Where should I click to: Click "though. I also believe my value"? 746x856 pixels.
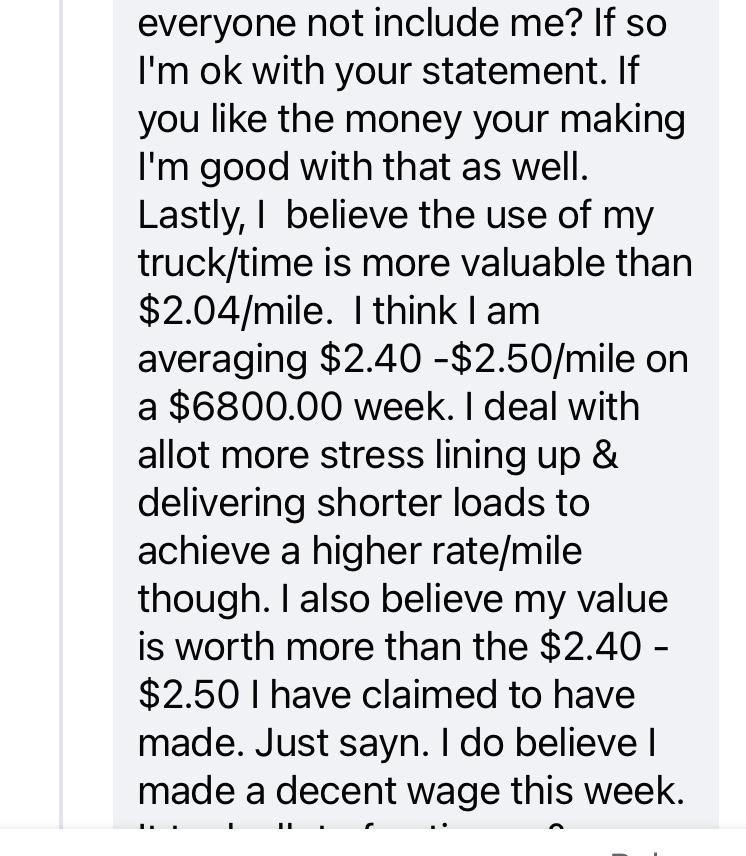coord(401,599)
